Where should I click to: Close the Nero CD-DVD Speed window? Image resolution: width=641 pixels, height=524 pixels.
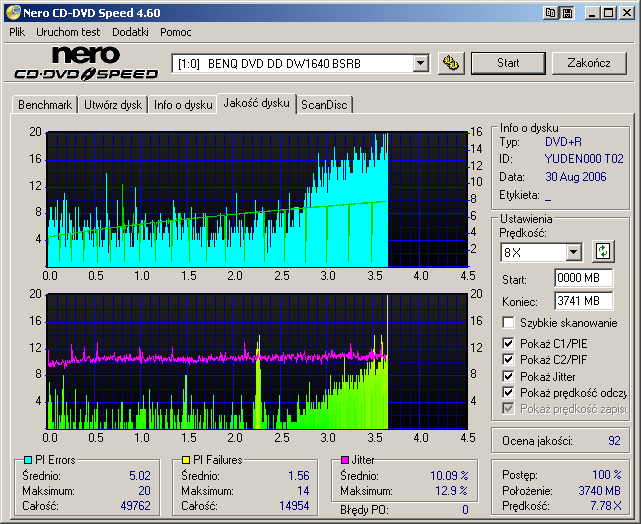(x=626, y=13)
